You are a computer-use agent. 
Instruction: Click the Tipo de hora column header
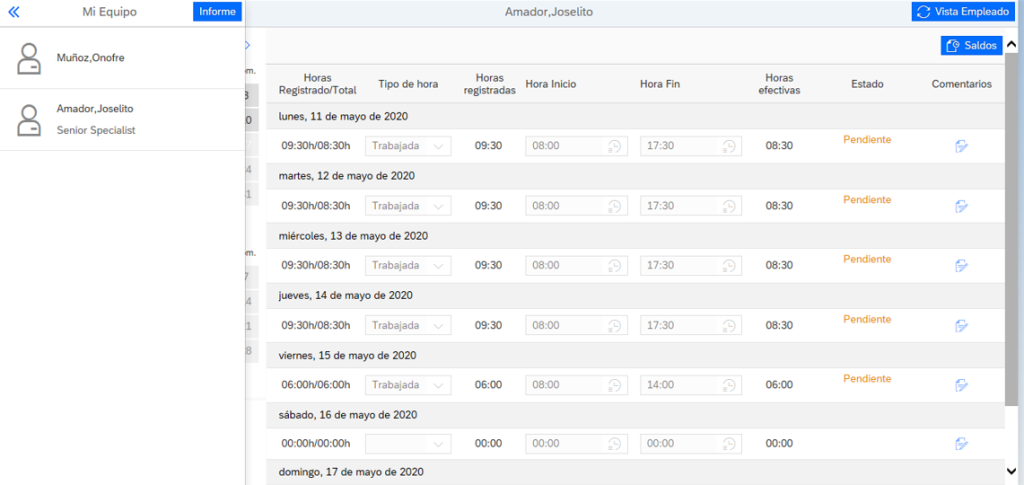pyautogui.click(x=408, y=84)
